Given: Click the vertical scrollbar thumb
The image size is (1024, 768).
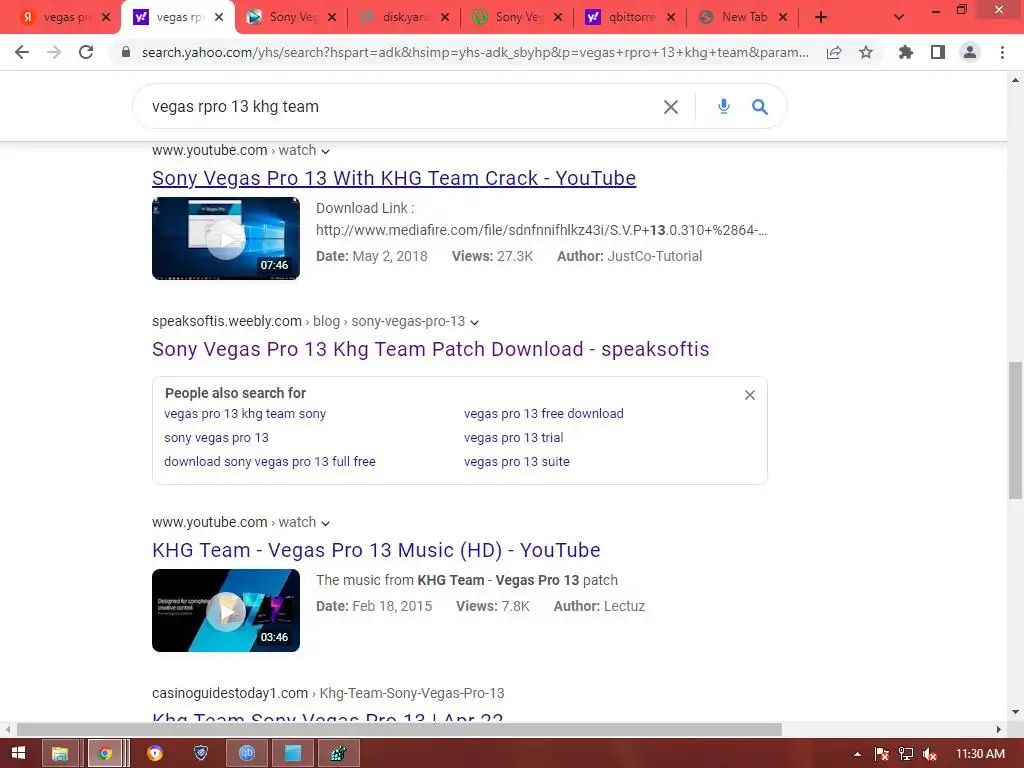Looking at the screenshot, I should coord(1016,430).
